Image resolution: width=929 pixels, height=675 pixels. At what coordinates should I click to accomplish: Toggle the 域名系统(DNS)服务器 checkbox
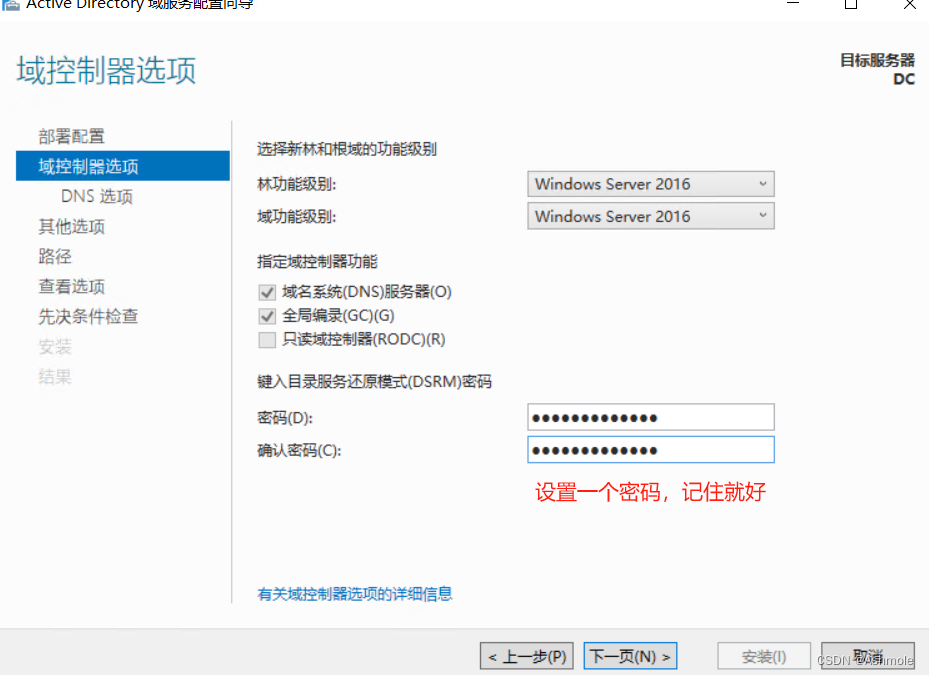coord(267,292)
